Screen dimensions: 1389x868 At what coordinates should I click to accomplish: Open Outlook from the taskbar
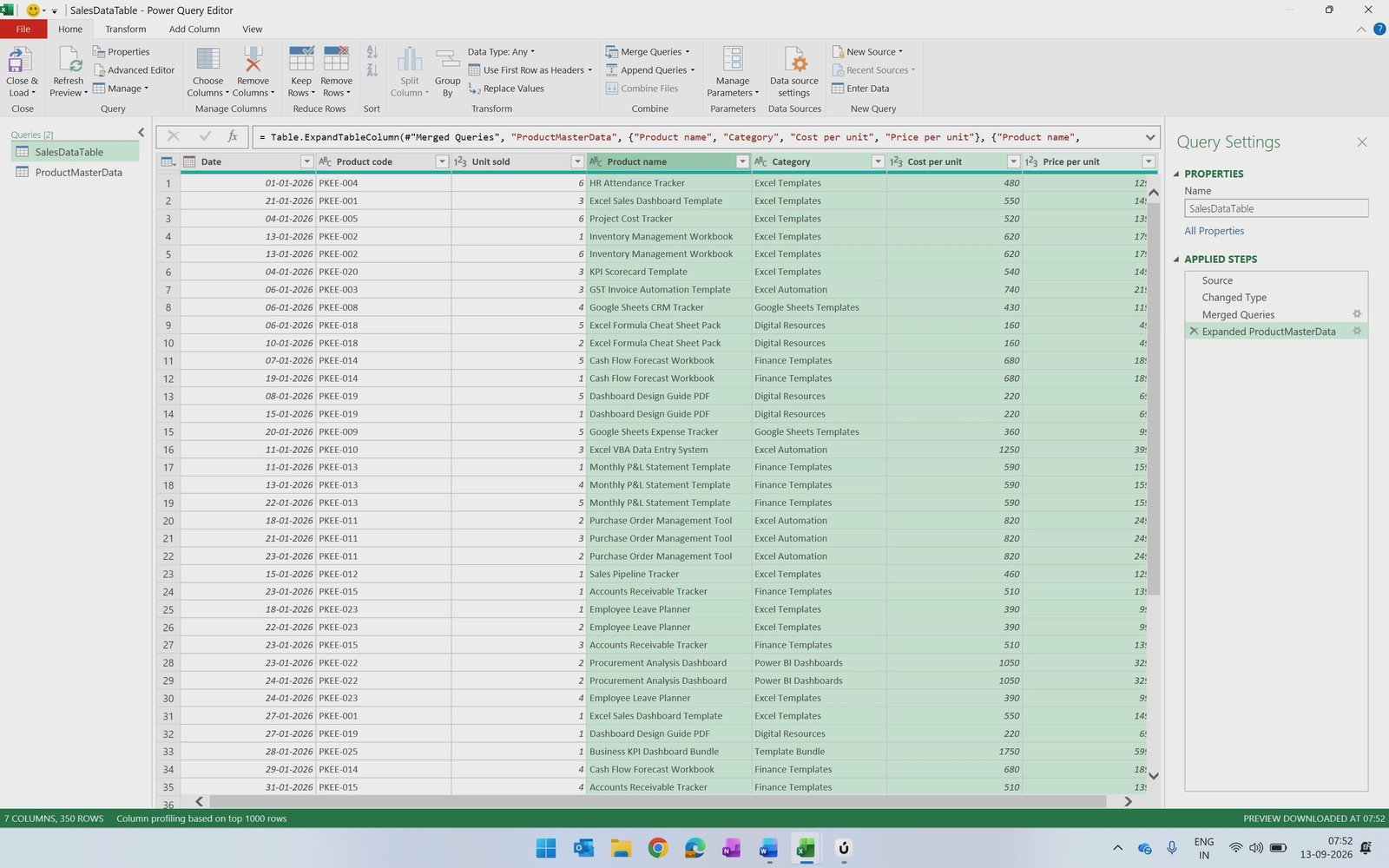coord(583,848)
